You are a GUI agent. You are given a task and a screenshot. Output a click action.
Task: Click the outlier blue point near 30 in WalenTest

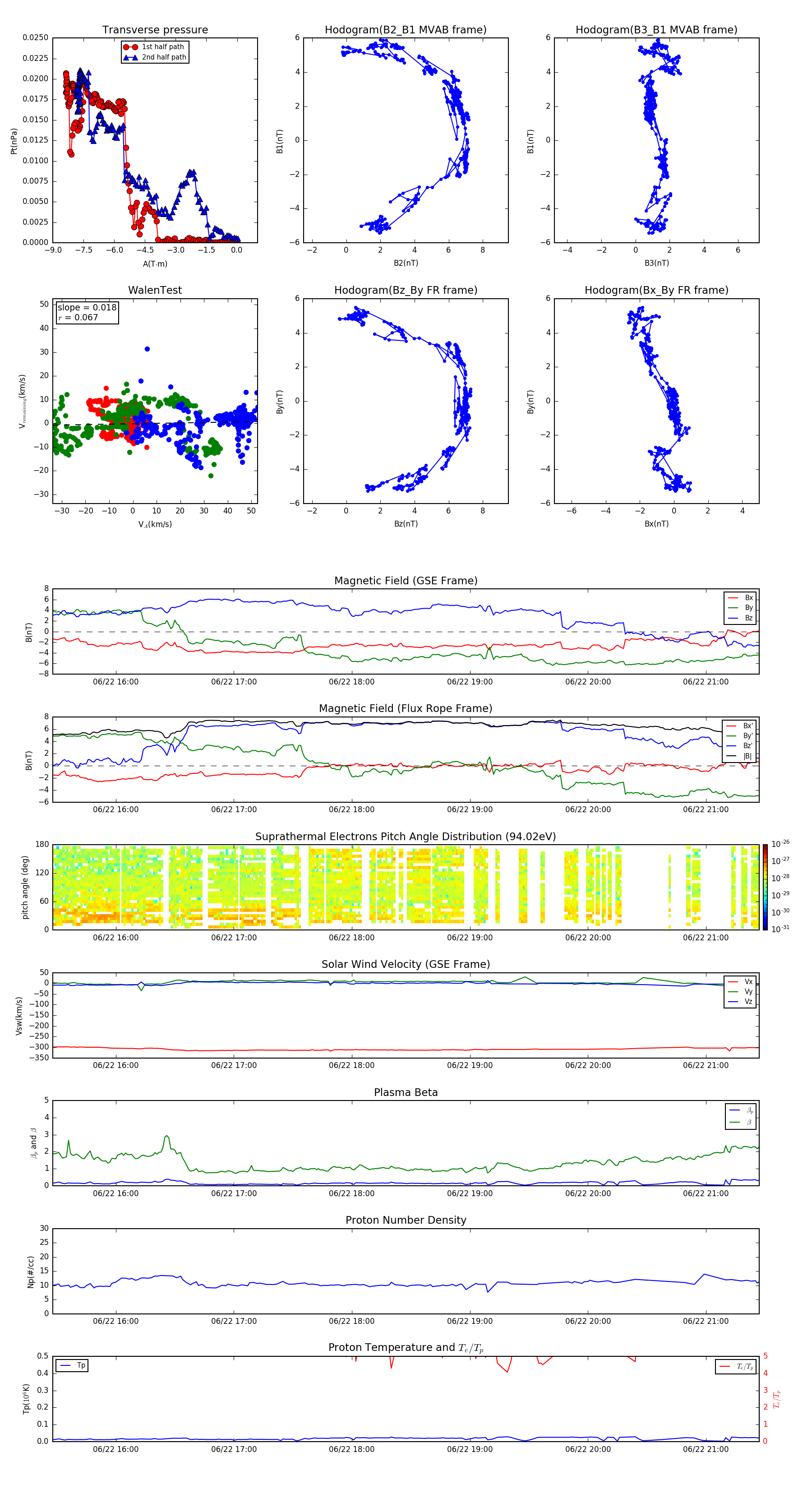pyautogui.click(x=148, y=349)
